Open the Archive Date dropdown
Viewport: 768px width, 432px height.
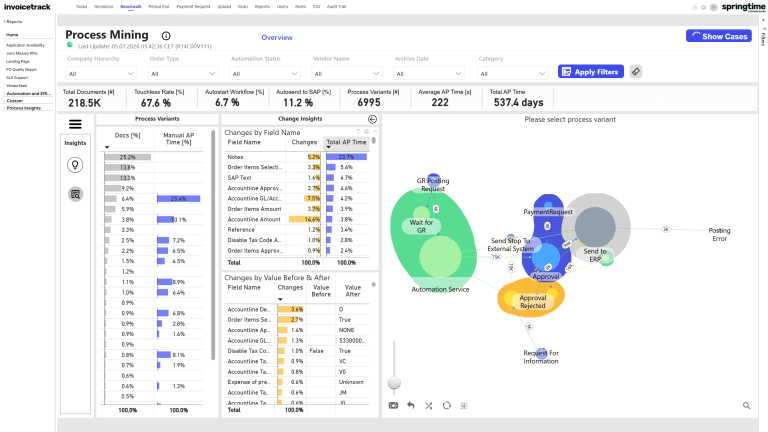coord(429,73)
